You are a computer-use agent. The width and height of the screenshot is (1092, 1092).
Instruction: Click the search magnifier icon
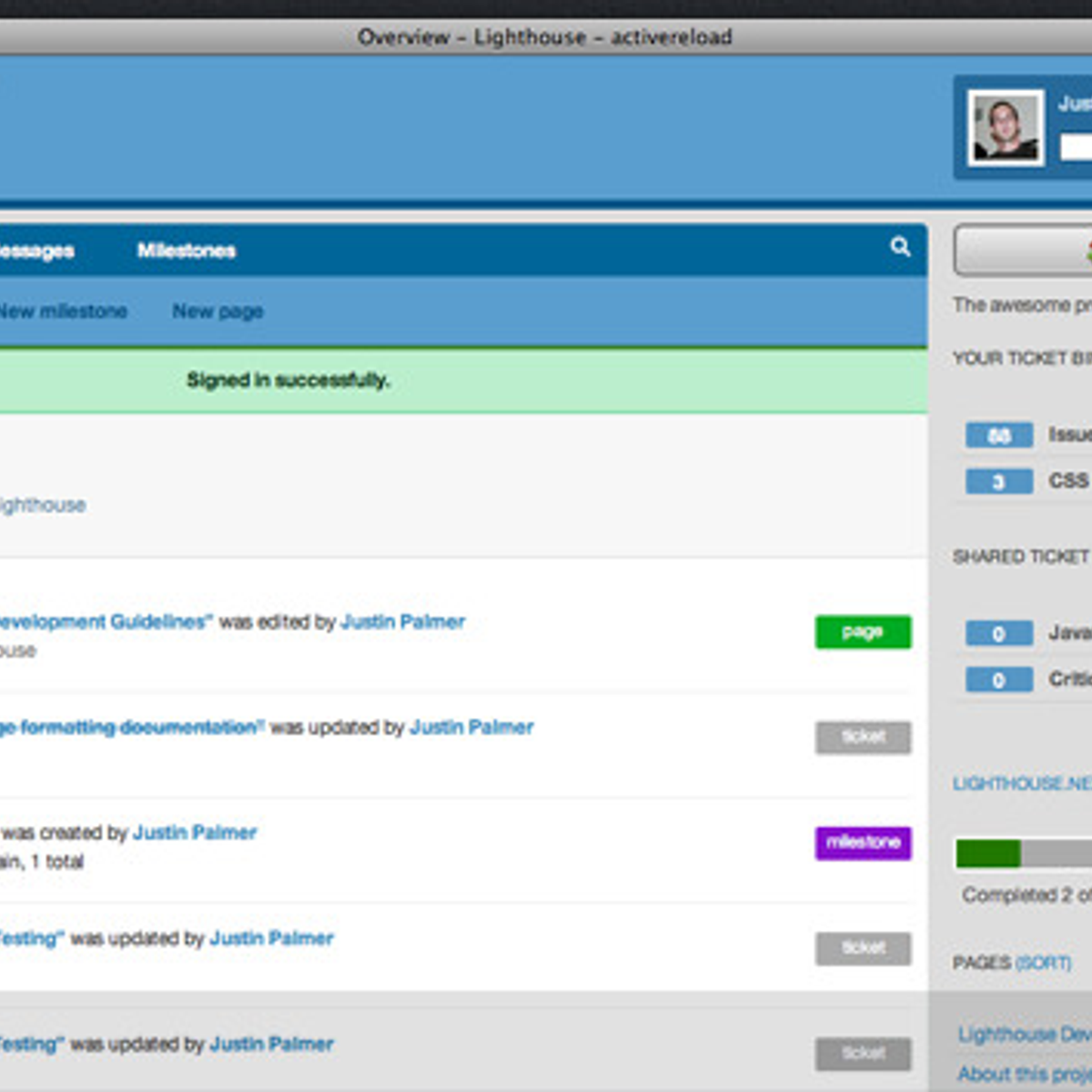pos(900,247)
